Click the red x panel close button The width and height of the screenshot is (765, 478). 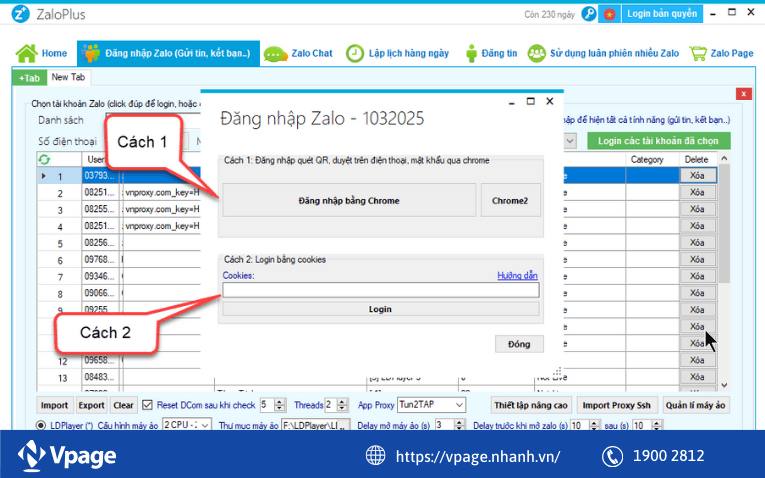(x=744, y=94)
